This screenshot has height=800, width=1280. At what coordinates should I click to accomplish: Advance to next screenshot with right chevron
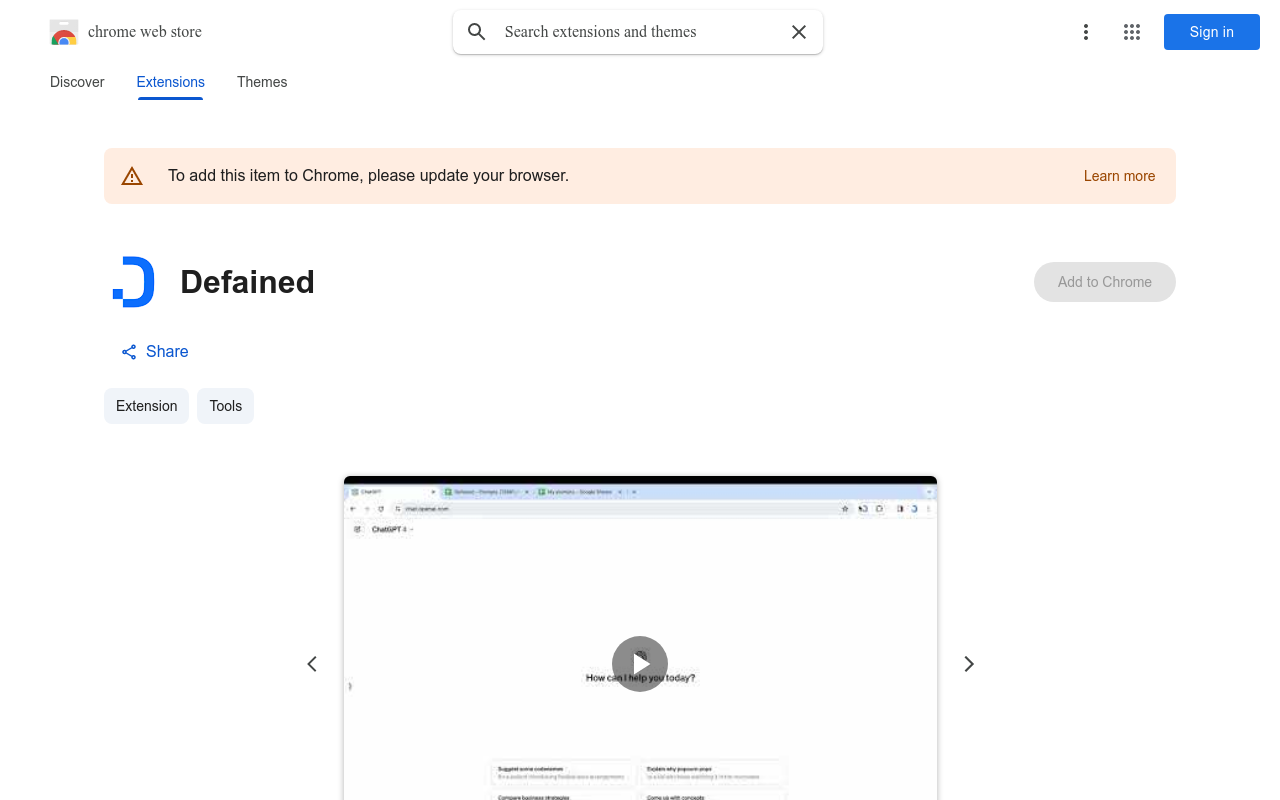point(968,664)
